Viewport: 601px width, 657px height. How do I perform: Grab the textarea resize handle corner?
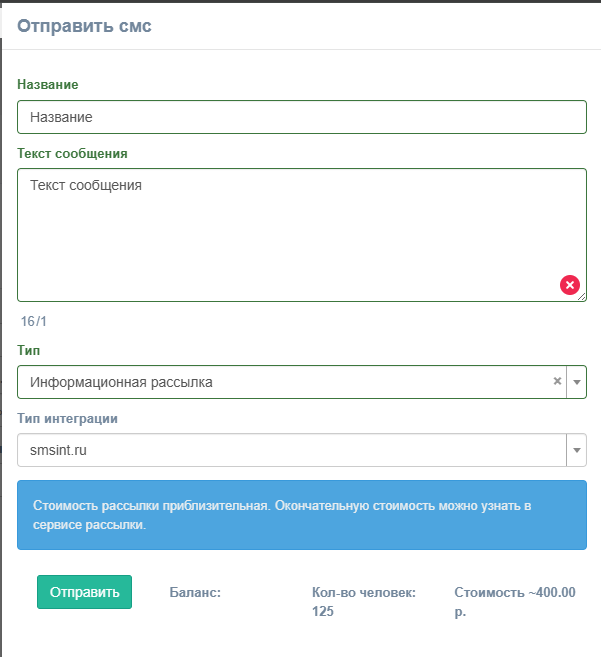click(581, 297)
